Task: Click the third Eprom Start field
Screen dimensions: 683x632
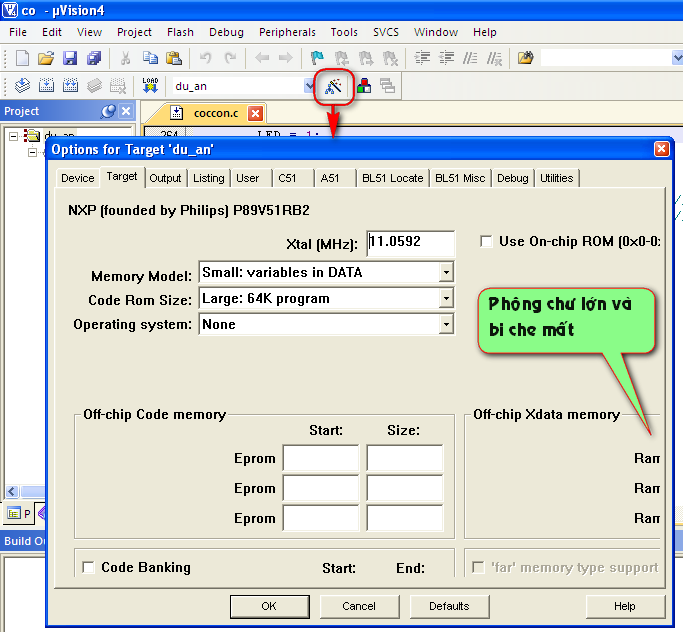Action: coord(321,518)
